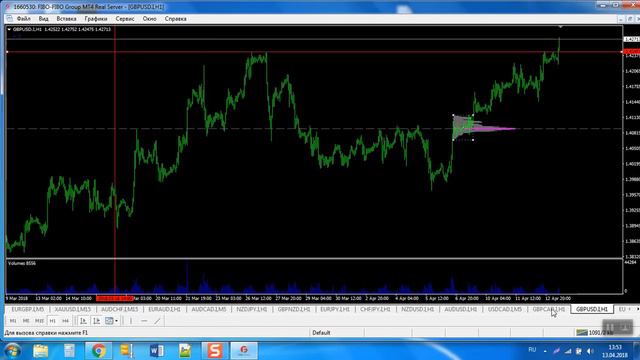Select the horizontal line drawing tool
Image resolution: width=640 pixels, height=360 pixels.
(x=144, y=321)
